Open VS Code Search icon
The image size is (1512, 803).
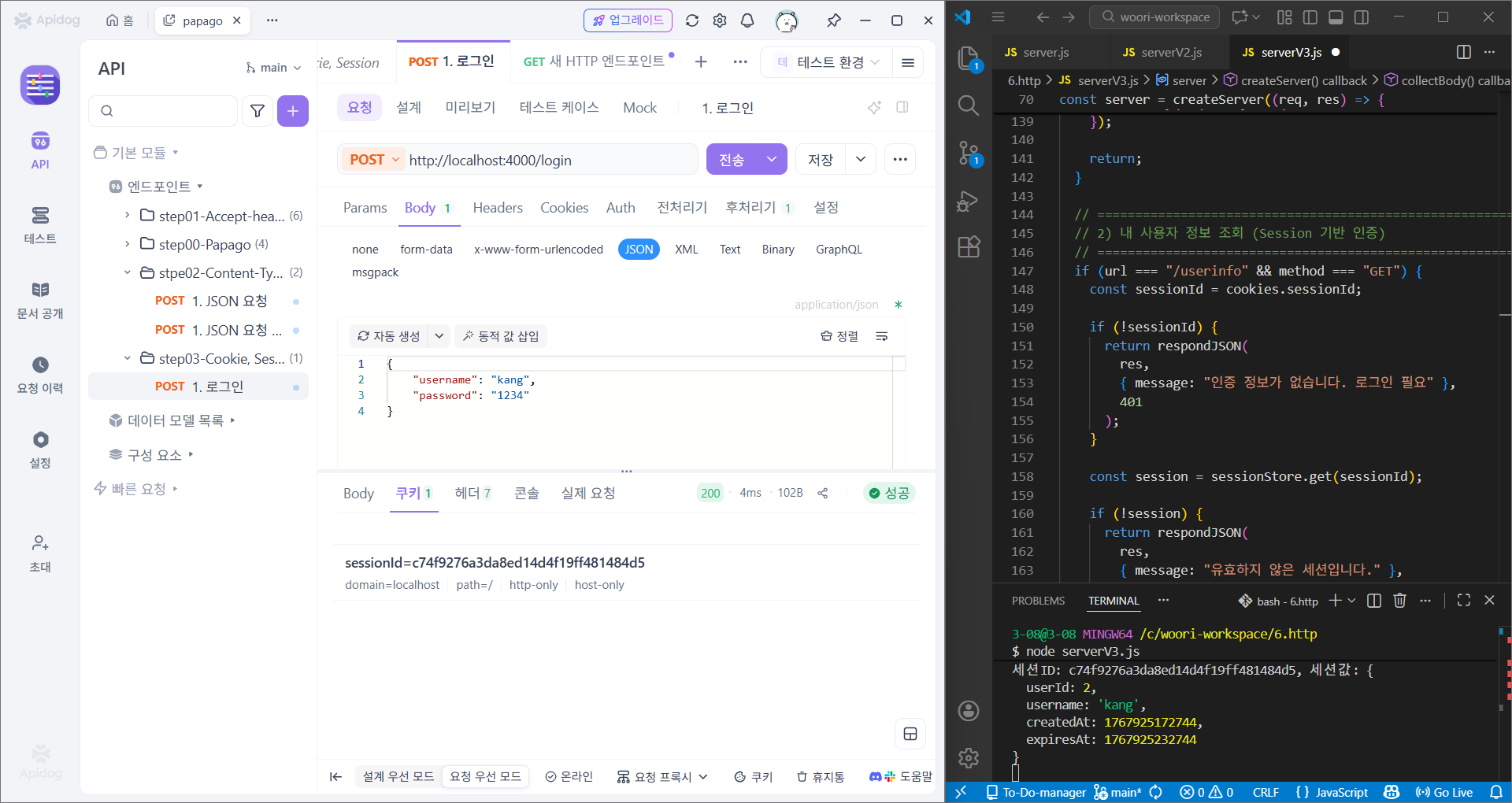(x=969, y=105)
